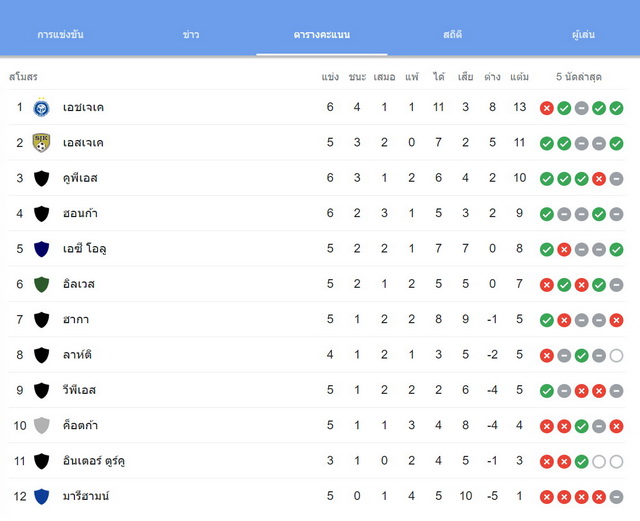
Task: Click HJK's red loss icon in last five
Action: tap(547, 108)
